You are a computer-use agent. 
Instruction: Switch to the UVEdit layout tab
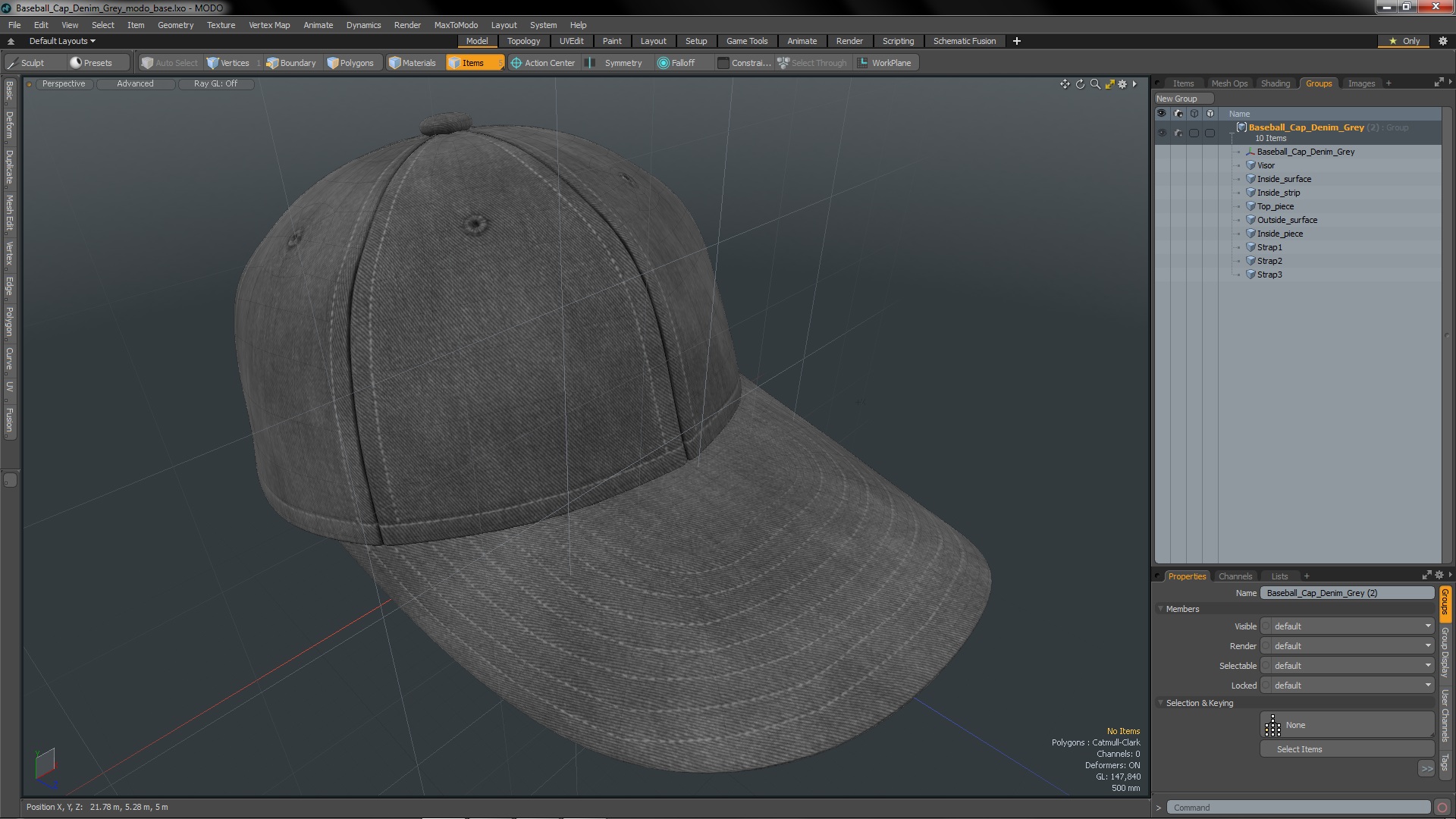click(x=571, y=41)
